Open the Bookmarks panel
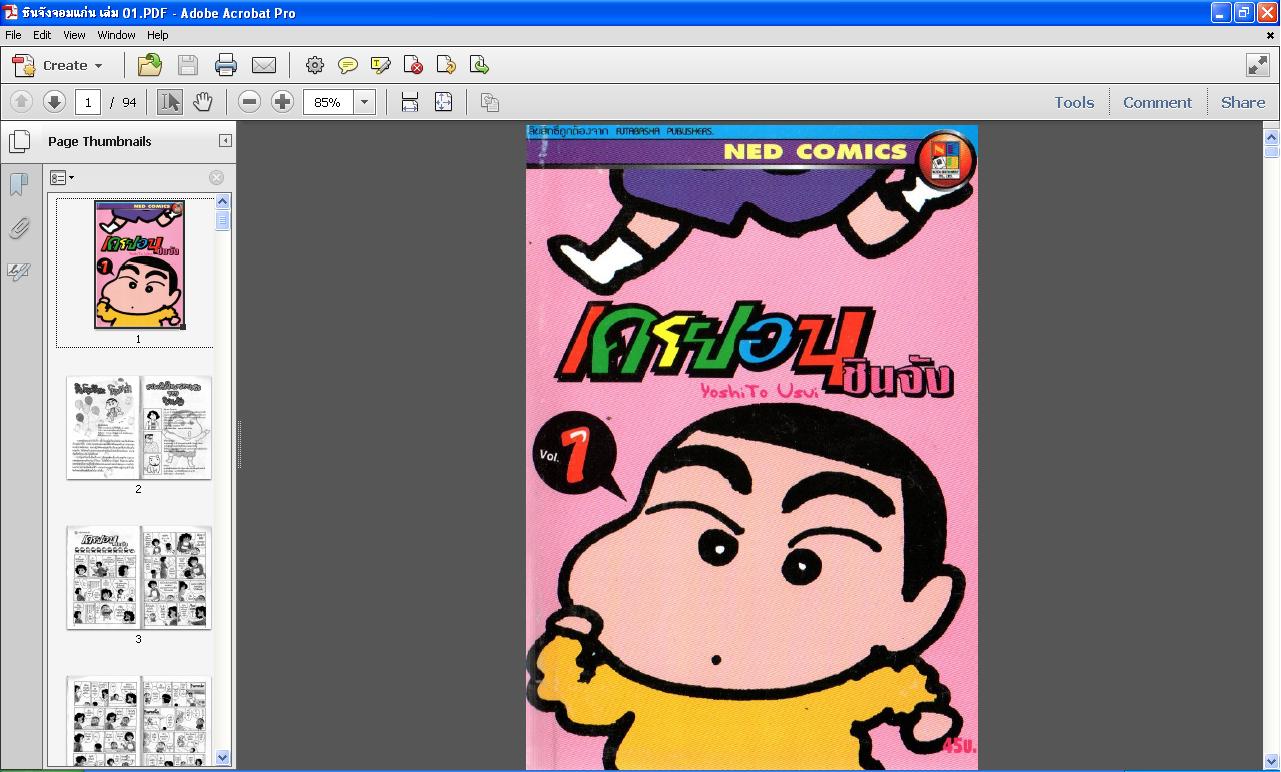This screenshot has width=1281, height=772. click(x=18, y=184)
